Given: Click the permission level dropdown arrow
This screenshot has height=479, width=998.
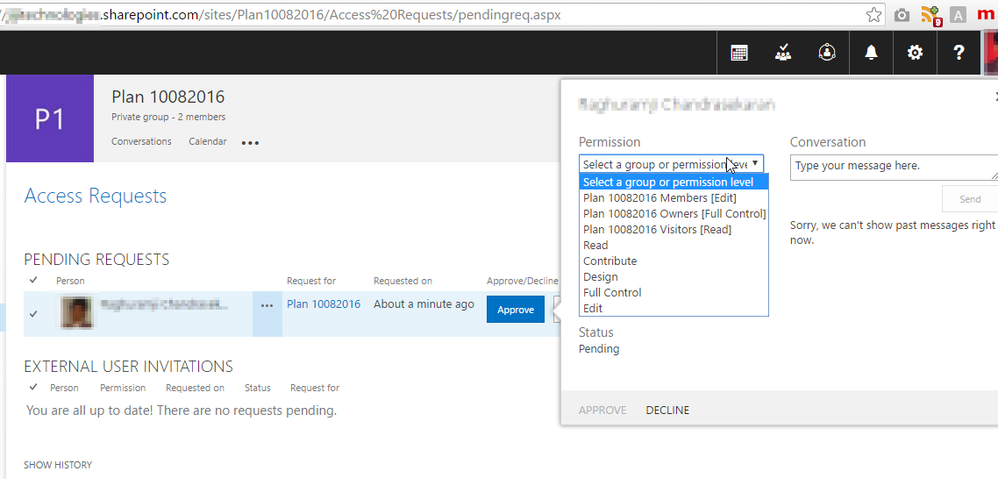Looking at the screenshot, I should point(755,163).
